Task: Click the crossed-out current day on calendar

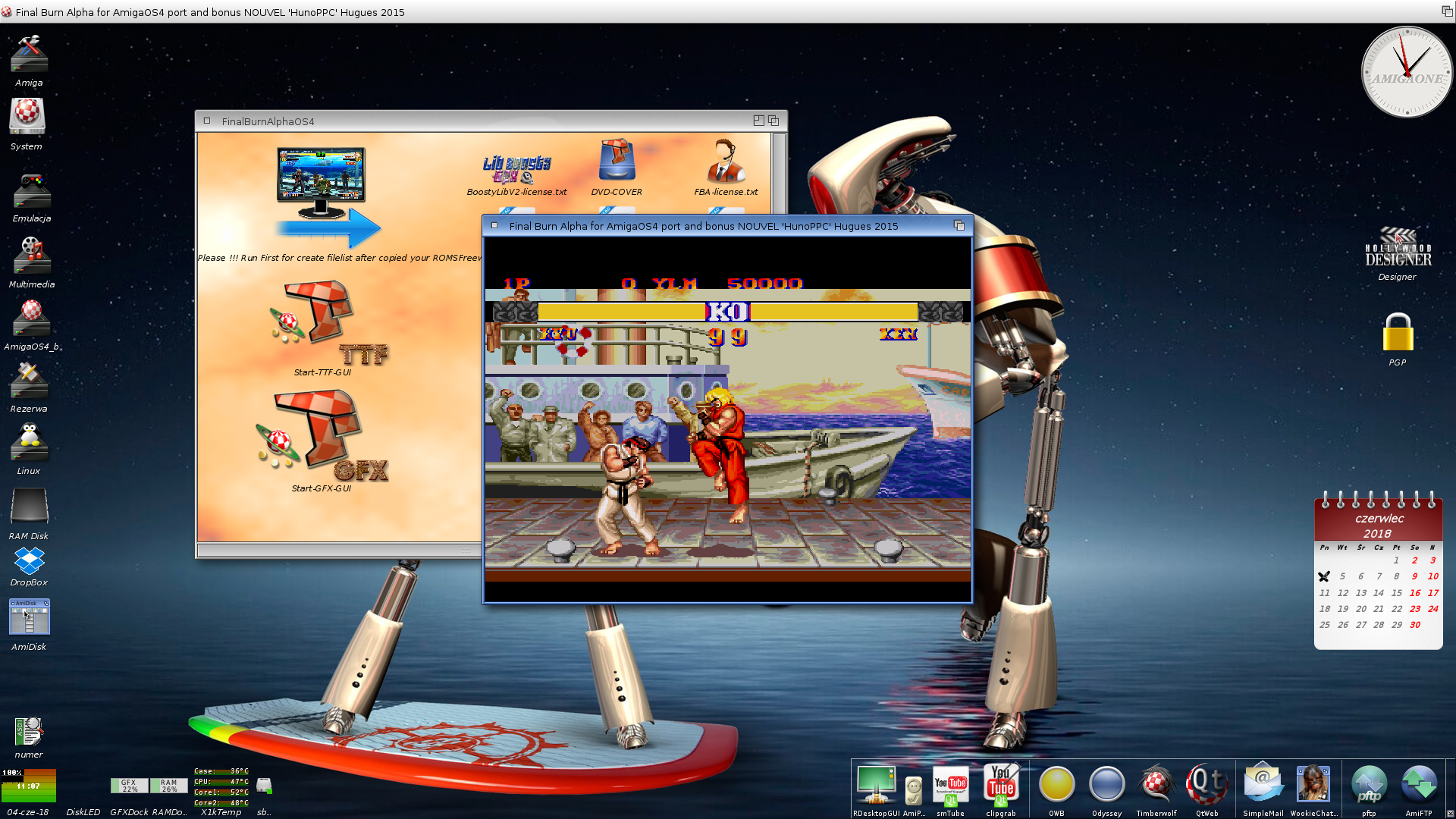Action: click(1324, 576)
